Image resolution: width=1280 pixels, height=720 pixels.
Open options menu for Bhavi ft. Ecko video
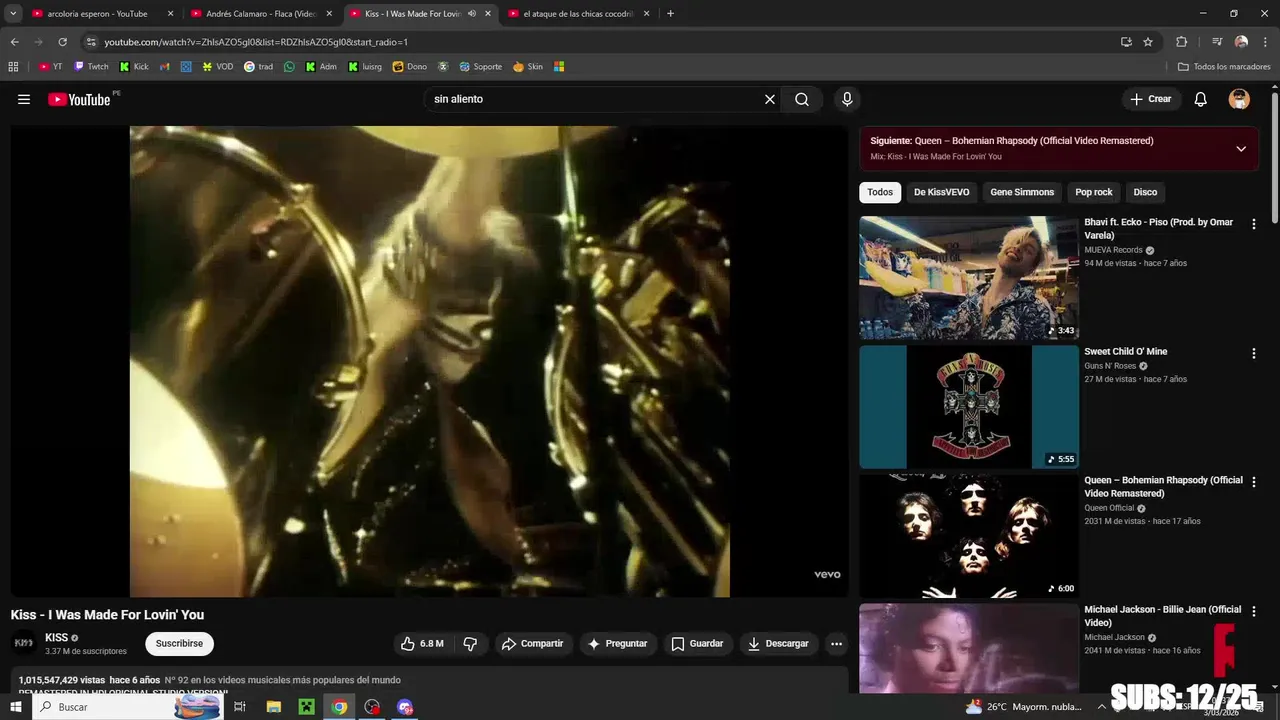tap(1253, 224)
